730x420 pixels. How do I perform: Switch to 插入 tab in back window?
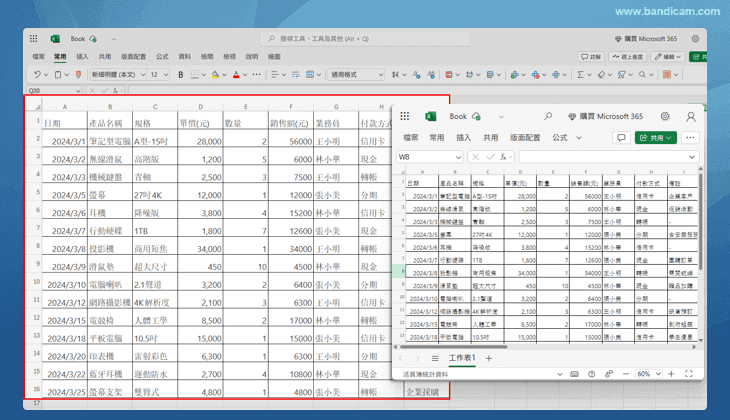coord(82,57)
